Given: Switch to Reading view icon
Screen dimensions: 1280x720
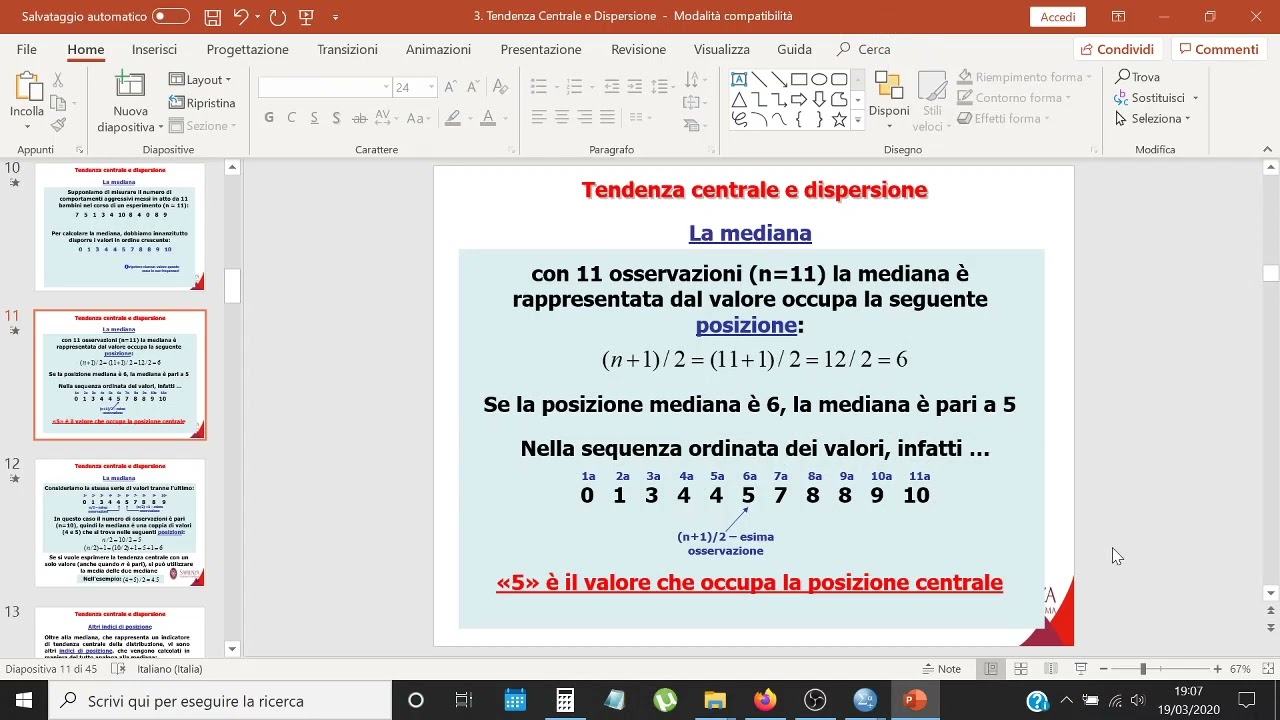Looking at the screenshot, I should [1050, 669].
